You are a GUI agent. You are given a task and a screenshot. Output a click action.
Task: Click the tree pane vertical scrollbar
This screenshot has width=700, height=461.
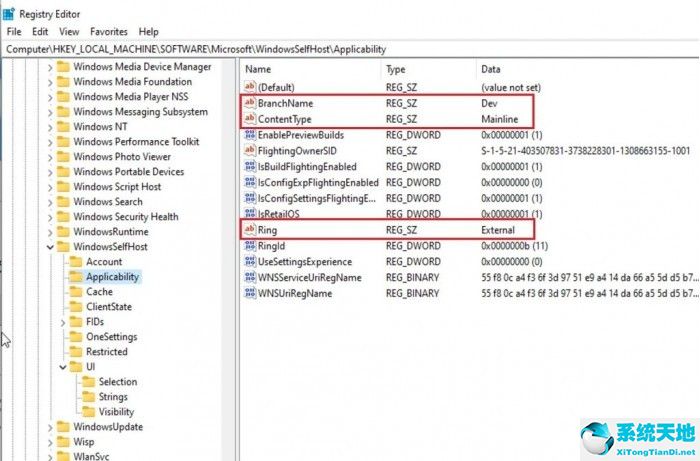(x=229, y=260)
